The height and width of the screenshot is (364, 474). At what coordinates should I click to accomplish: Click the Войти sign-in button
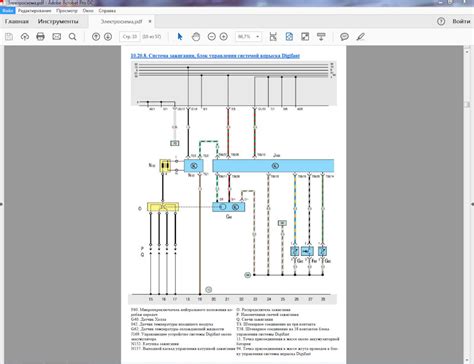461,21
